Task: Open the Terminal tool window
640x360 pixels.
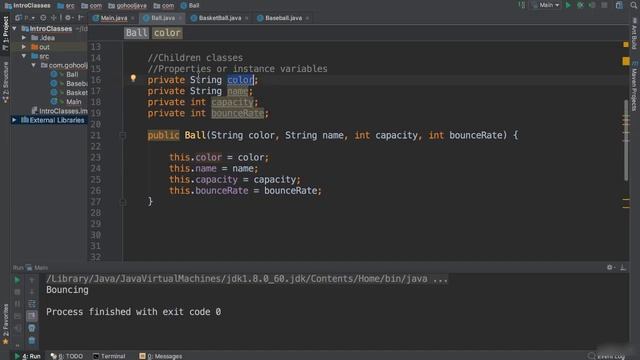Action: (109, 356)
